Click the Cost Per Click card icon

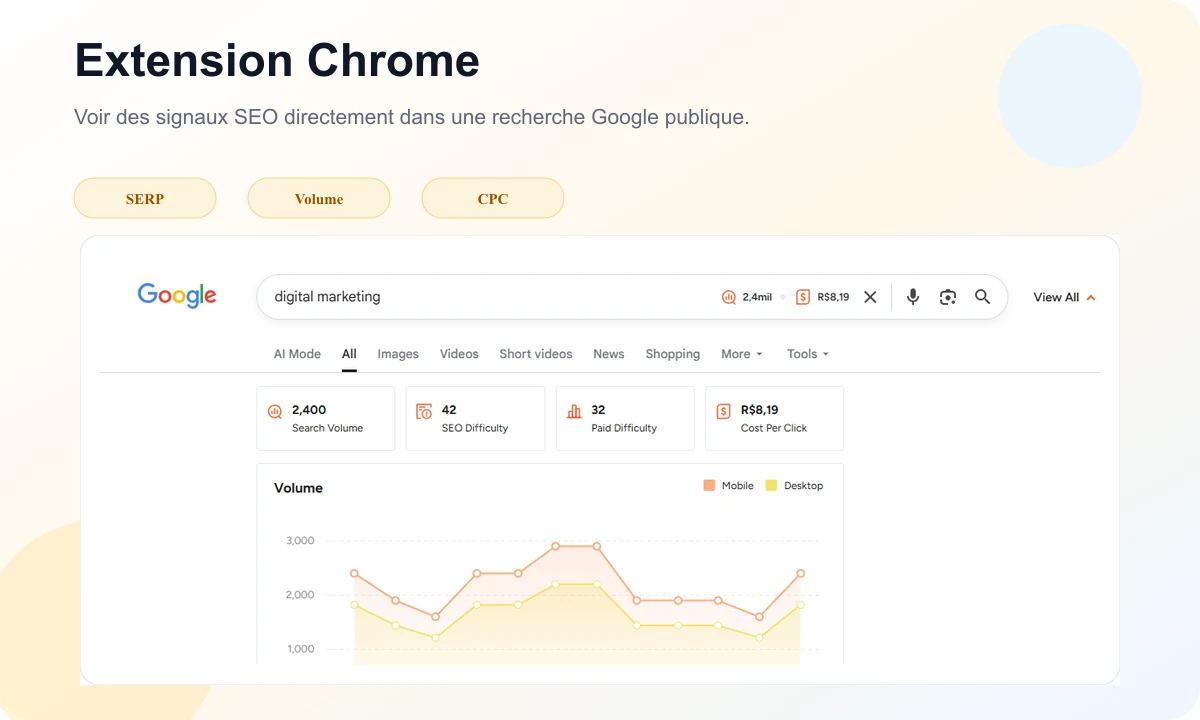pos(723,411)
